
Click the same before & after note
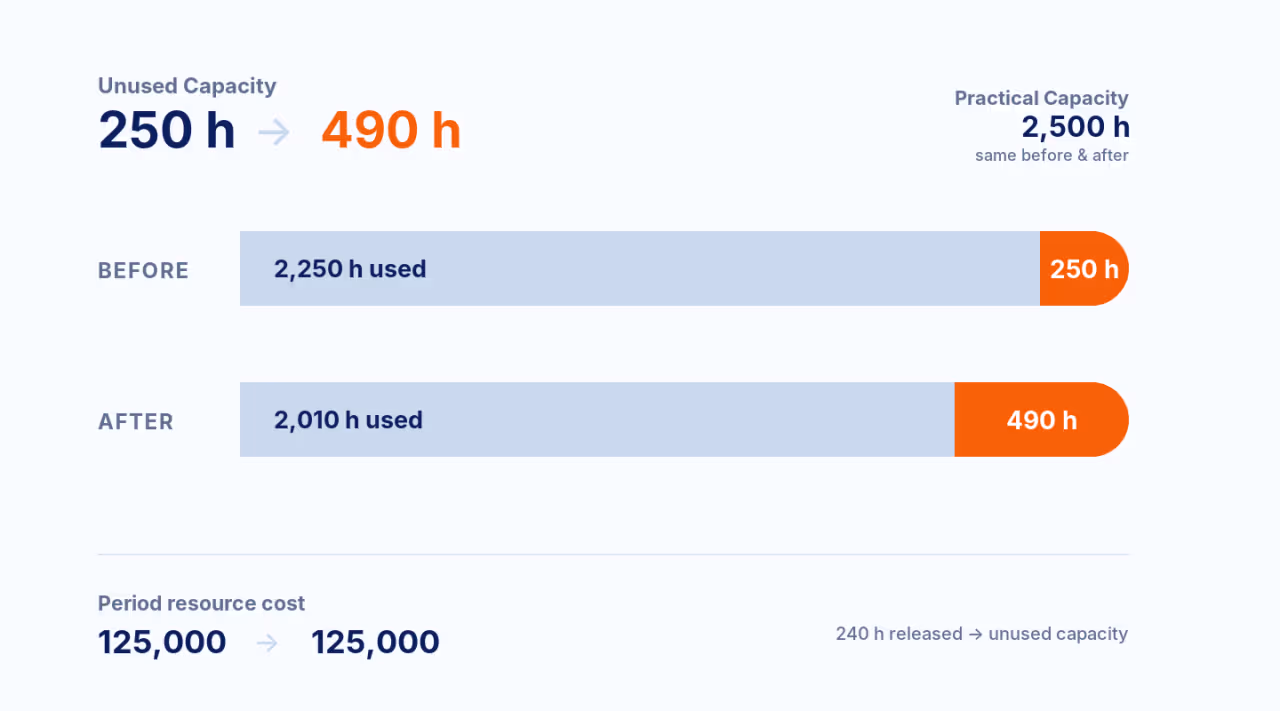pyautogui.click(x=1052, y=155)
